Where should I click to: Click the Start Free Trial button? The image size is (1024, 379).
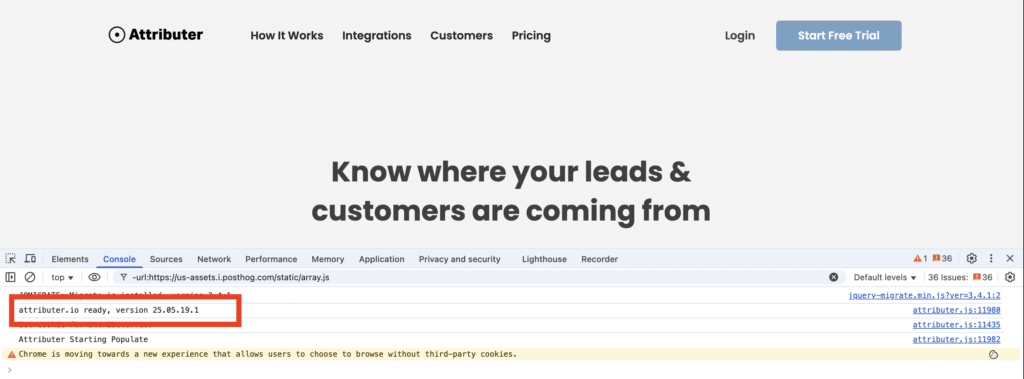tap(839, 35)
